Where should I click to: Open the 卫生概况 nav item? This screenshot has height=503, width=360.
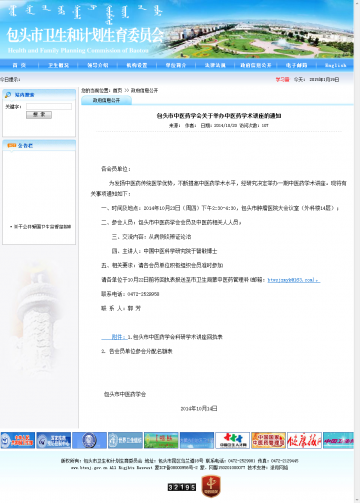pos(58,65)
